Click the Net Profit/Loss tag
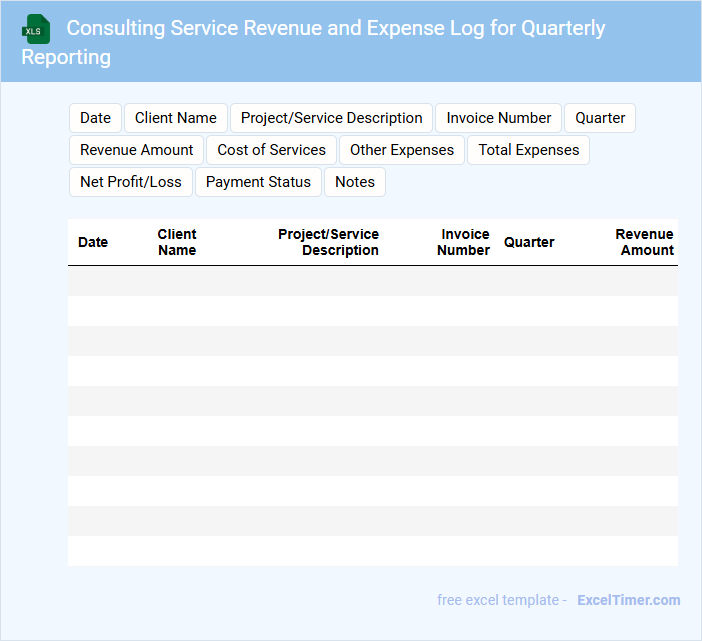 pyautogui.click(x=131, y=182)
